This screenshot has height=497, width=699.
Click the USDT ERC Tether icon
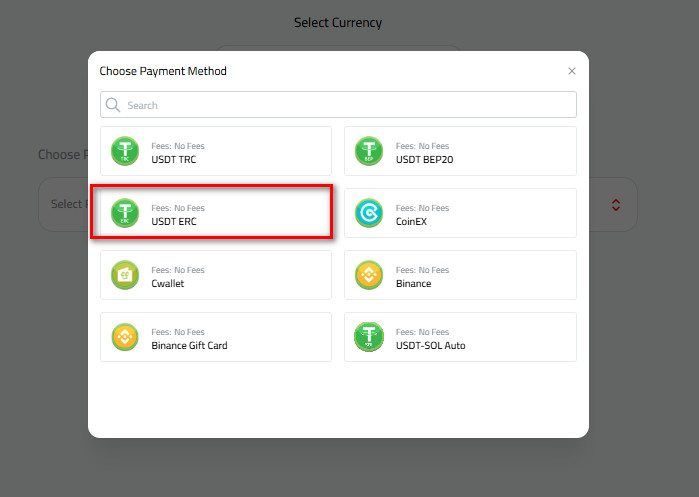(125, 213)
